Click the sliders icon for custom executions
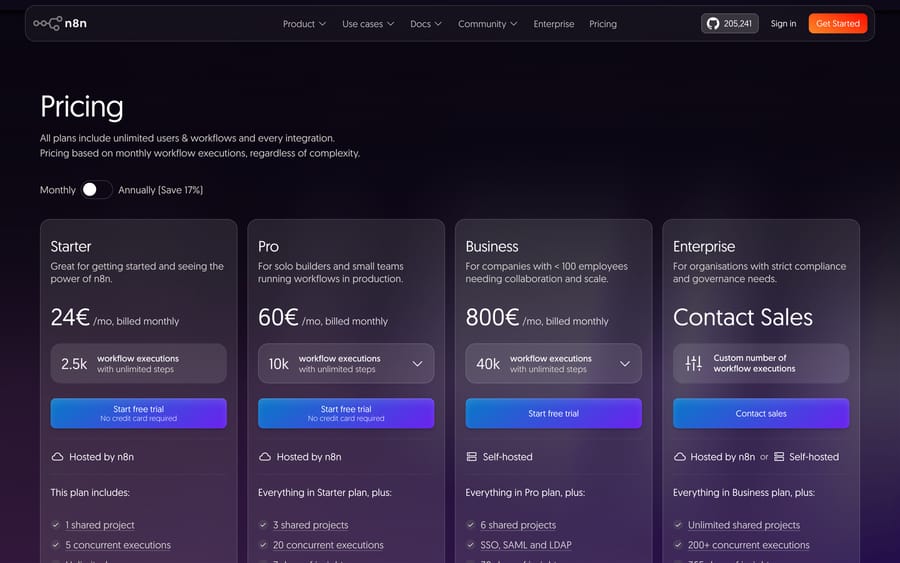The height and width of the screenshot is (563, 900). coord(693,363)
